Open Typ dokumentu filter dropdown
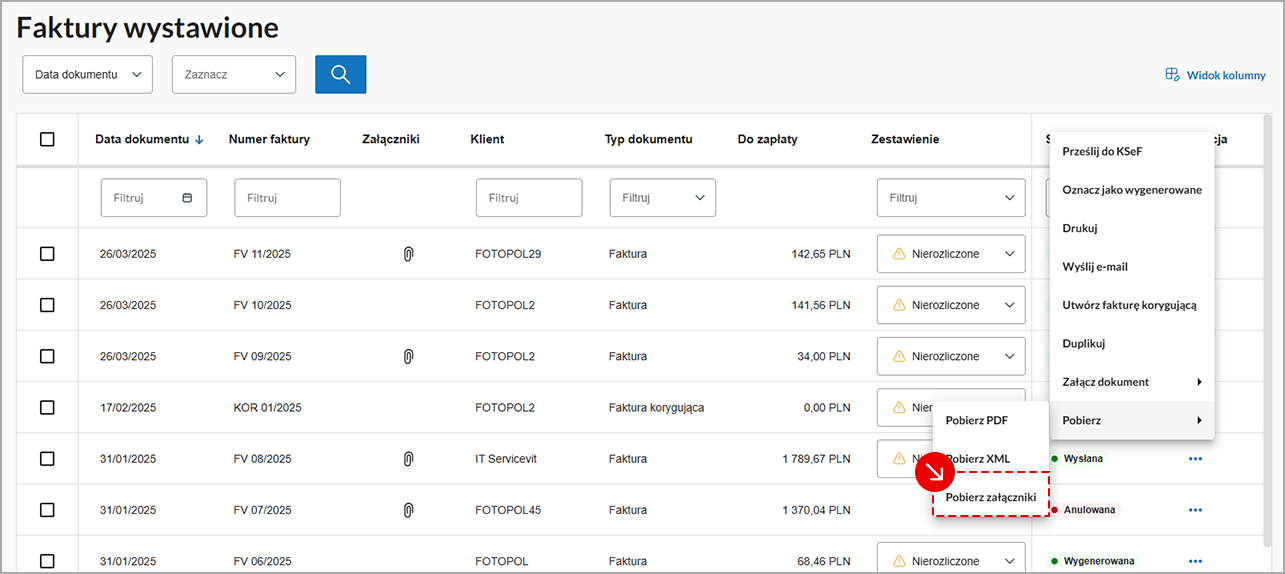This screenshot has height=574, width=1285. click(x=662, y=198)
